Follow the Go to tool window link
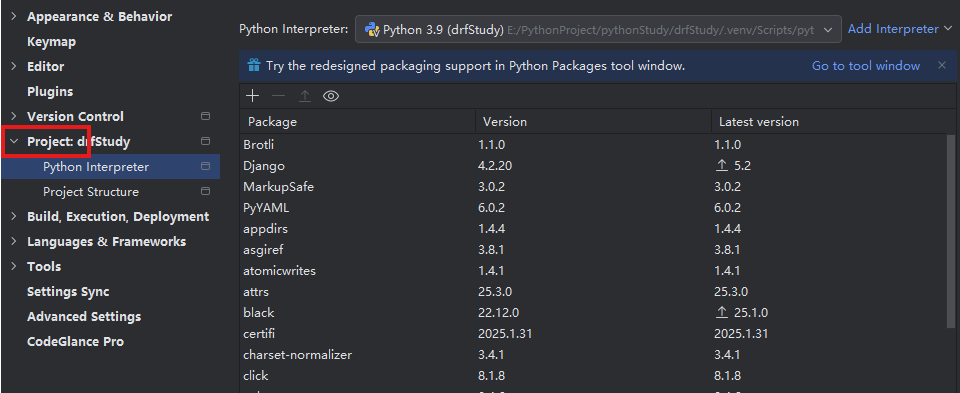960x393 pixels. [x=866, y=66]
